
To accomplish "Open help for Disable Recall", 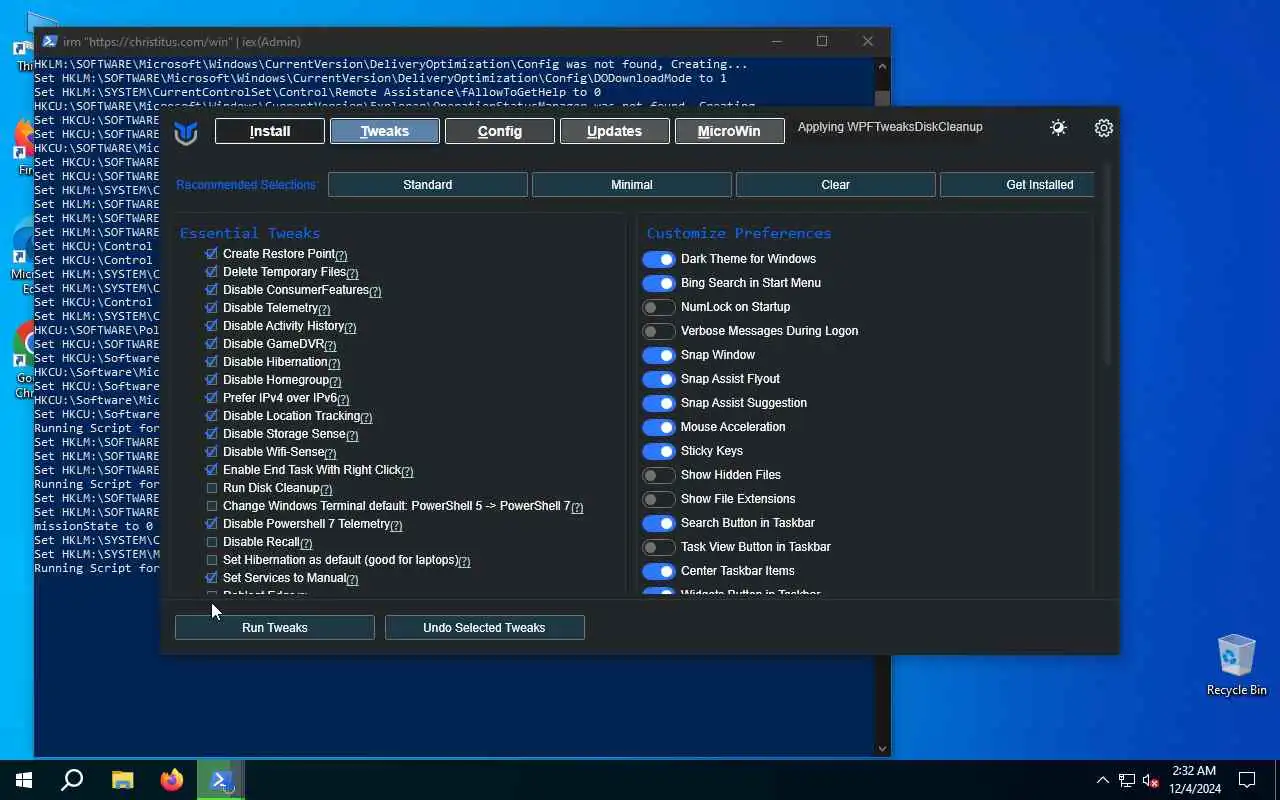I will pyautogui.click(x=306, y=543).
